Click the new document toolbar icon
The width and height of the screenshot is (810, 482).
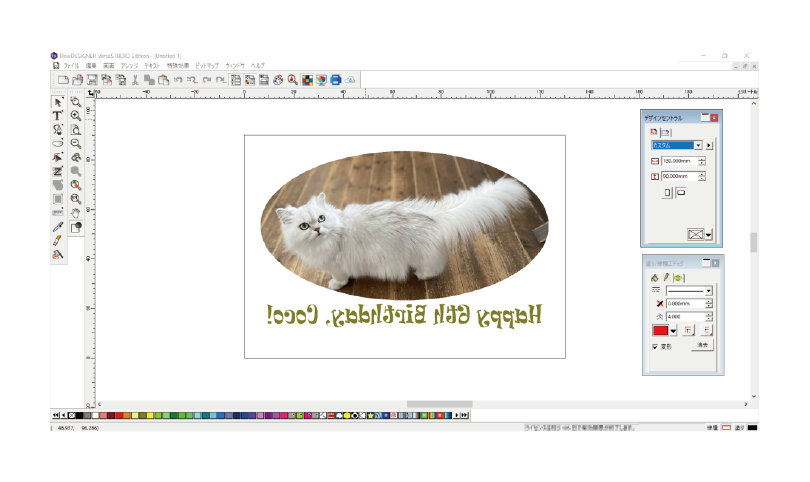[x=63, y=79]
